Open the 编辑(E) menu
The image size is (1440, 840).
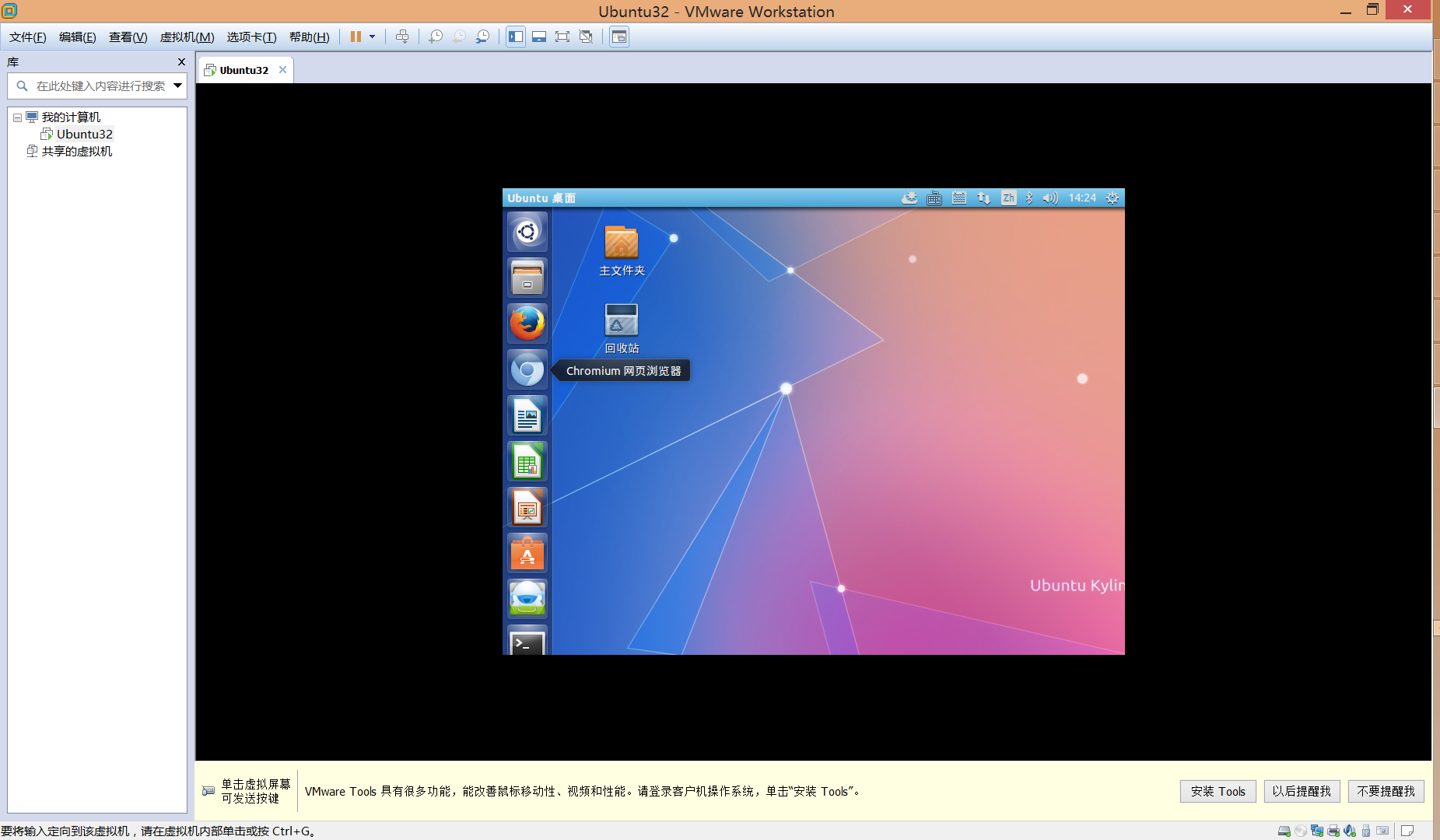[x=78, y=37]
